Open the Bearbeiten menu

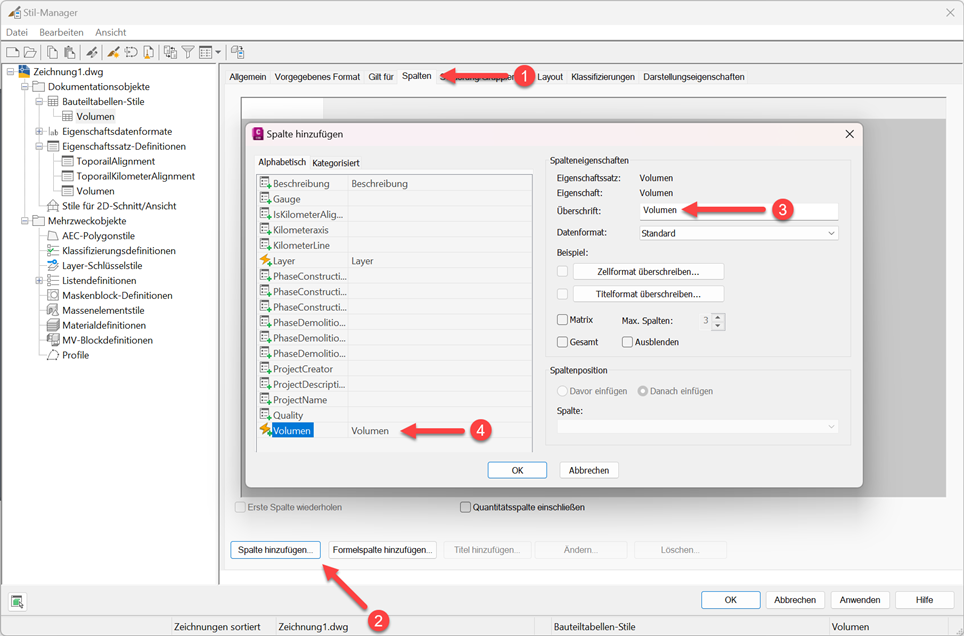(x=61, y=32)
